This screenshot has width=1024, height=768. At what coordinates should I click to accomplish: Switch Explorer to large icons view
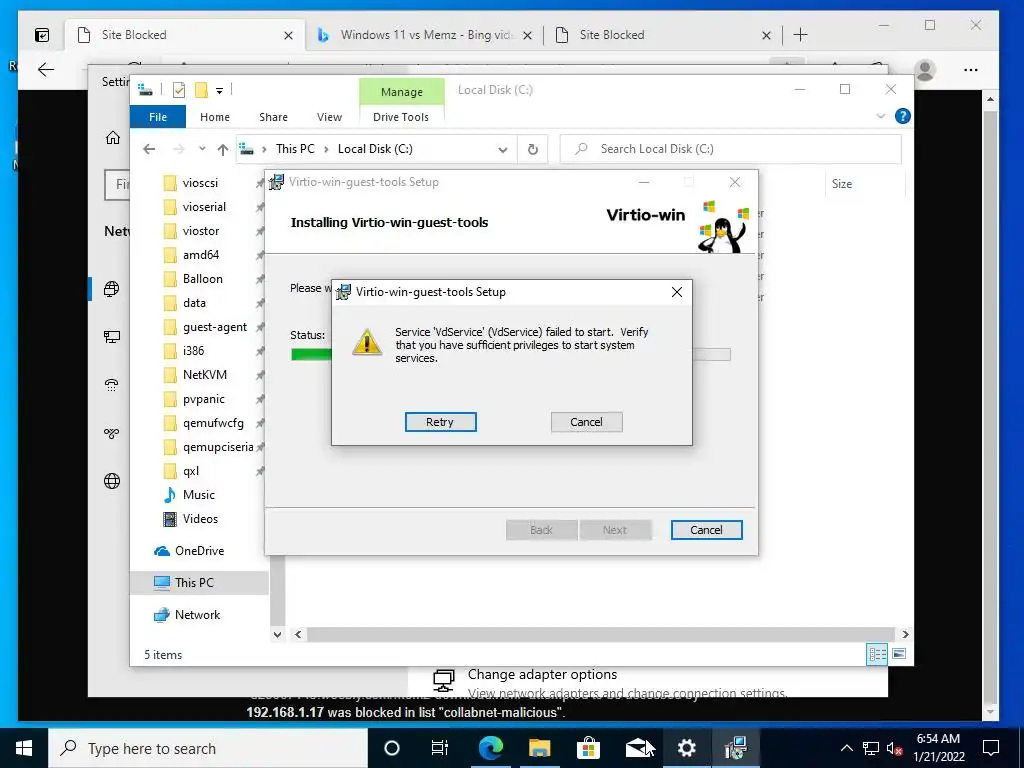(899, 654)
